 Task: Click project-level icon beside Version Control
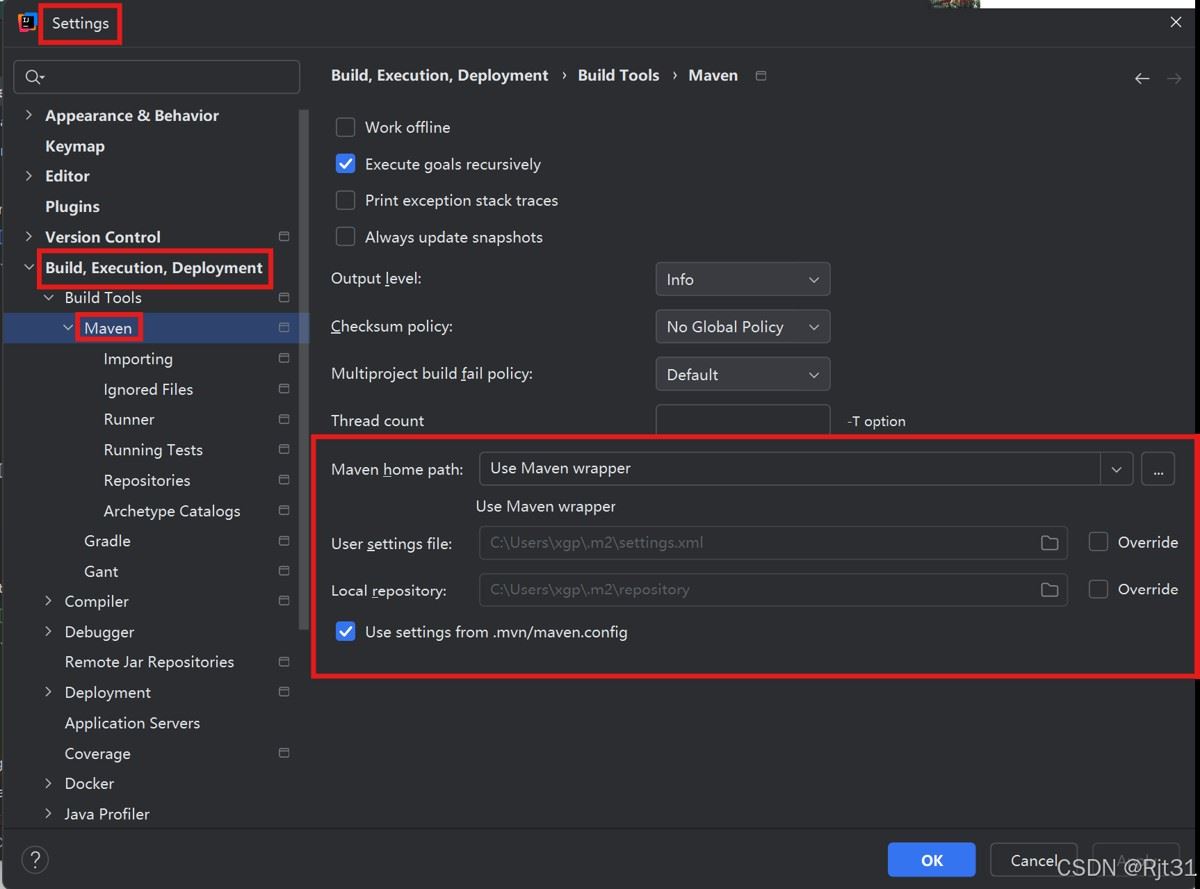pyautogui.click(x=284, y=237)
